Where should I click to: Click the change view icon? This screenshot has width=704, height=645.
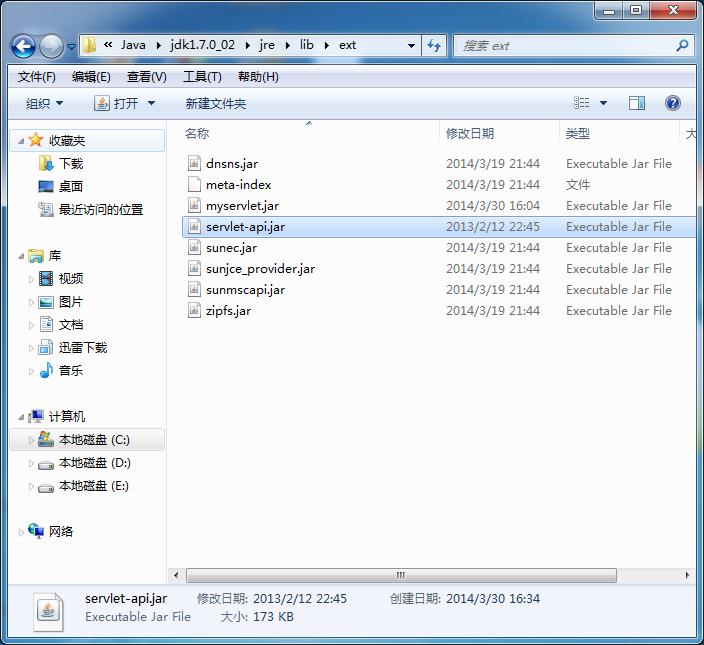coord(581,103)
